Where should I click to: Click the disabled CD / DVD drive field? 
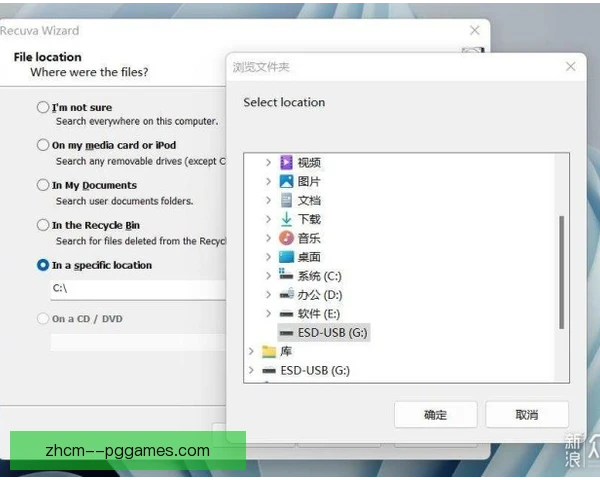coord(138,342)
